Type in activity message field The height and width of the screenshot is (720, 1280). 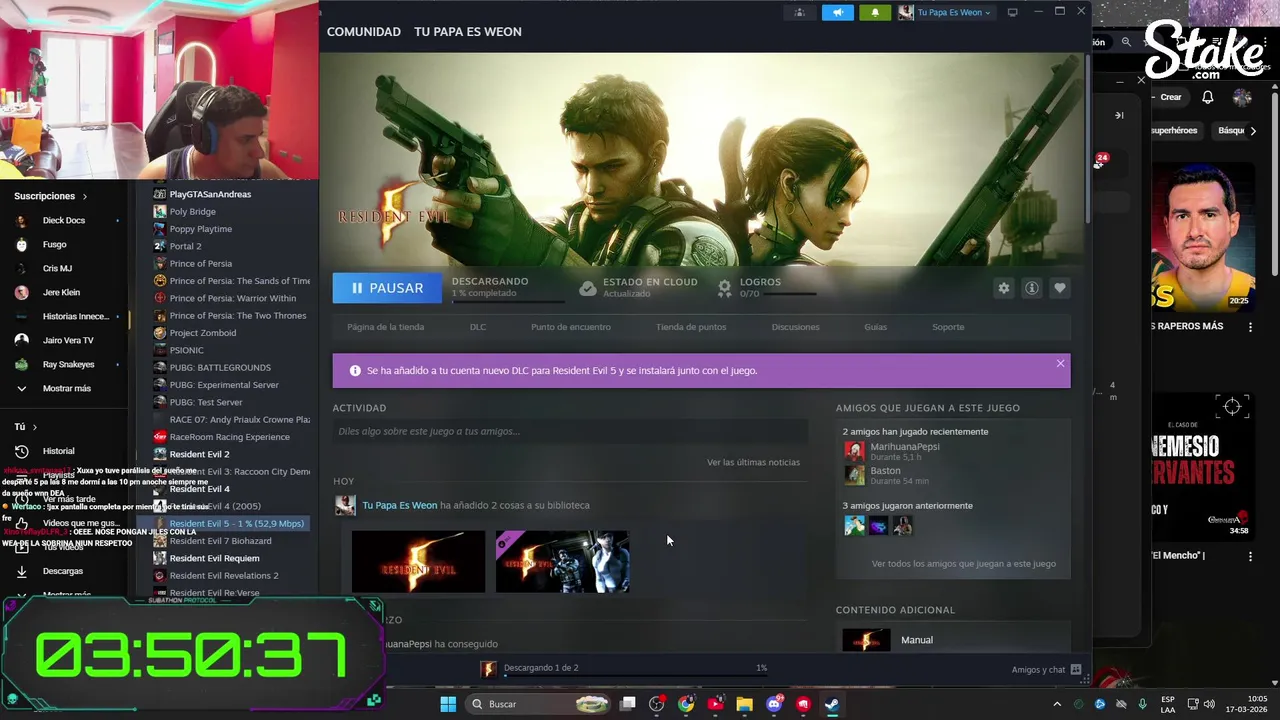(x=570, y=432)
